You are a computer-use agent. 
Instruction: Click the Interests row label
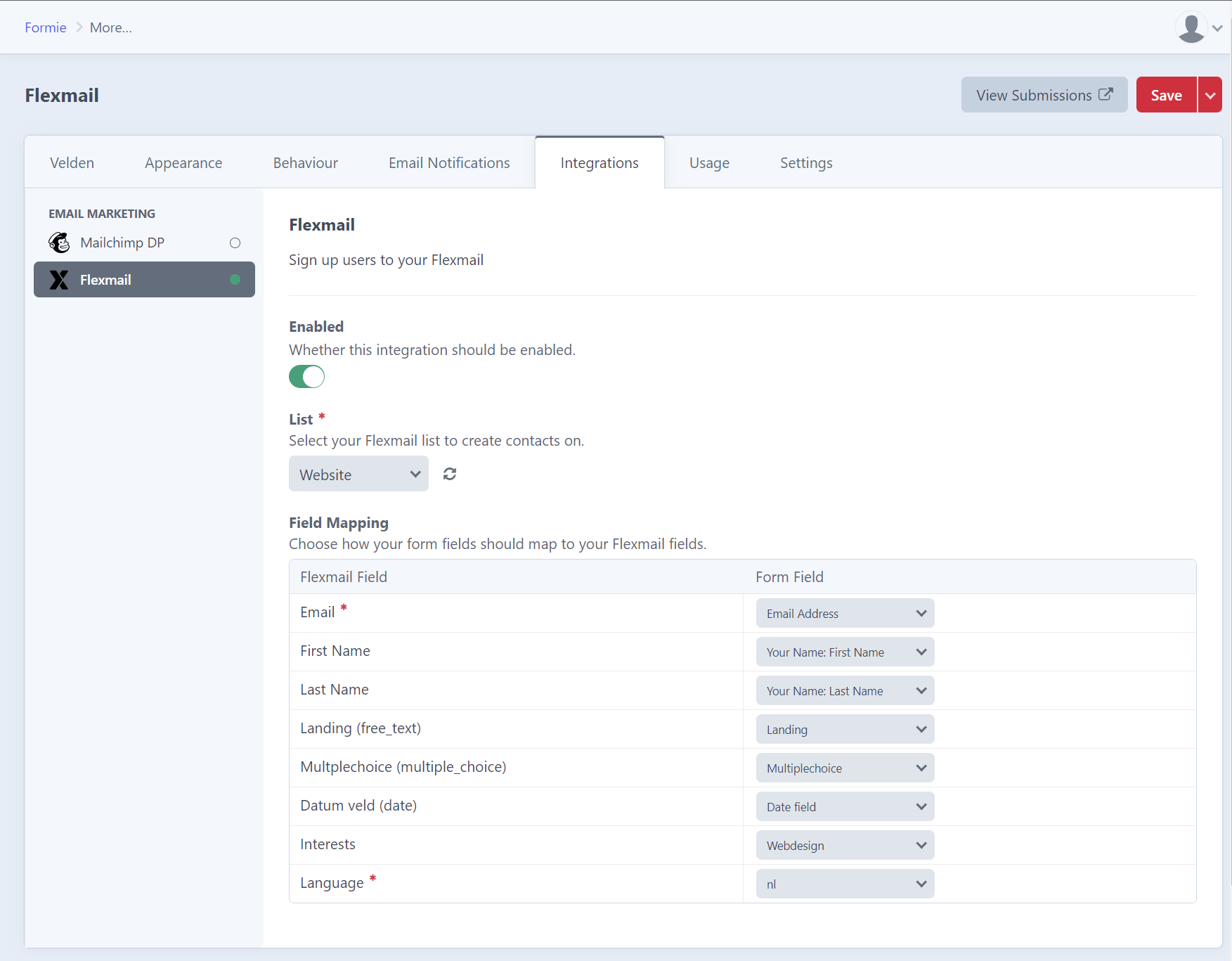click(328, 844)
